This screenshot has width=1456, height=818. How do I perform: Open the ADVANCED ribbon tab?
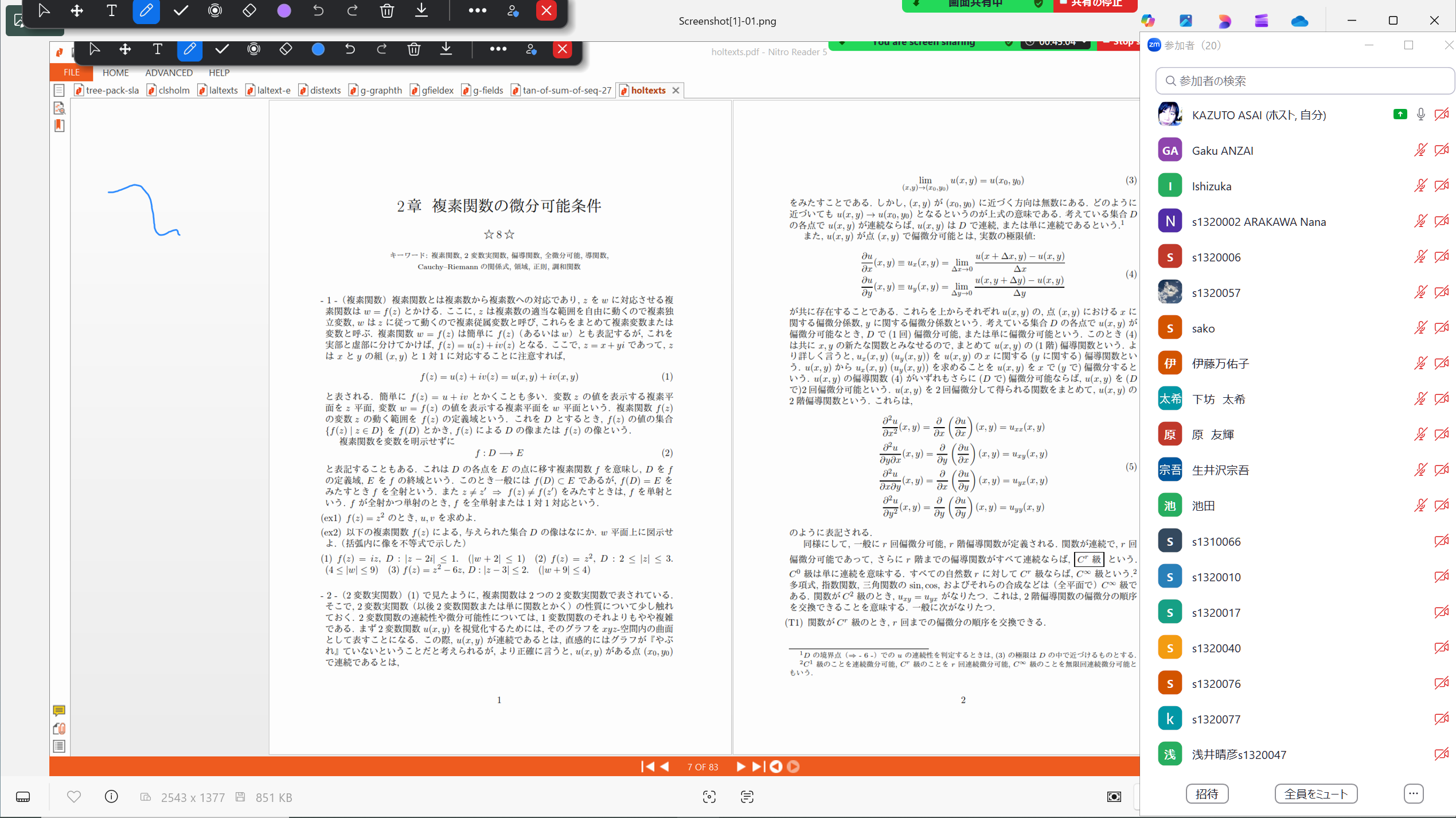169,73
